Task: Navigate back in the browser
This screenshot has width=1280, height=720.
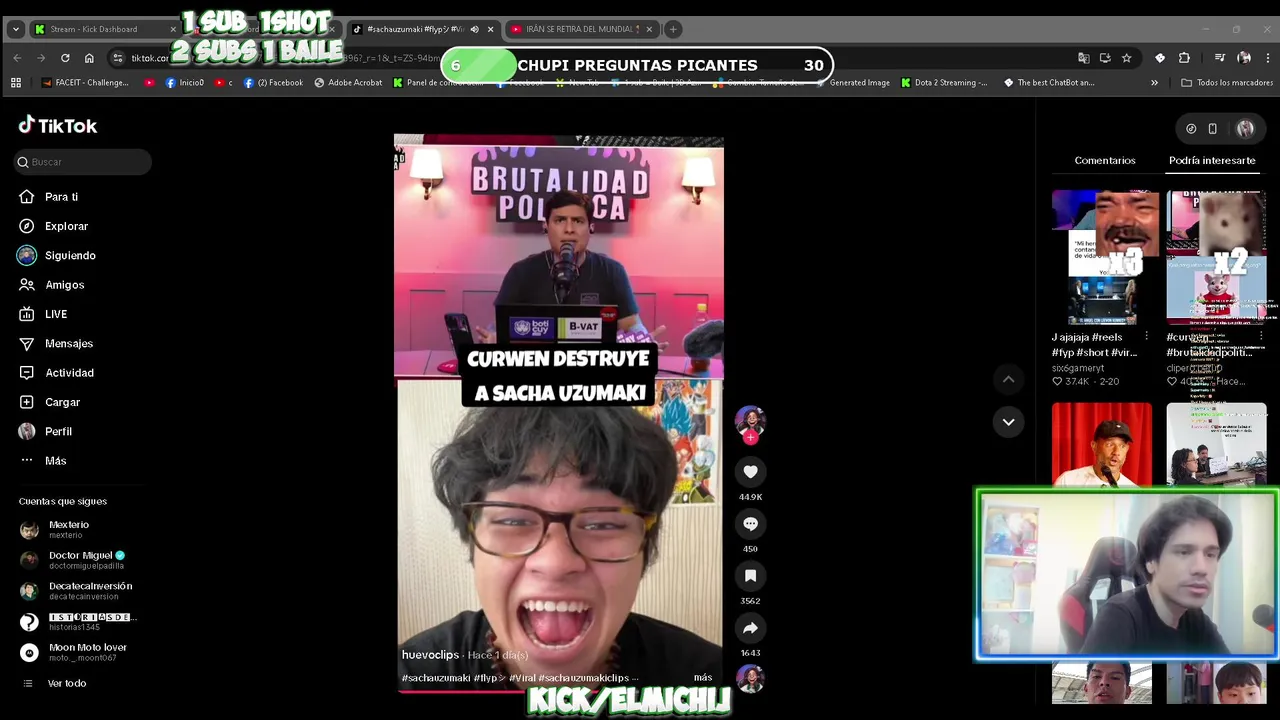Action: click(x=17, y=58)
